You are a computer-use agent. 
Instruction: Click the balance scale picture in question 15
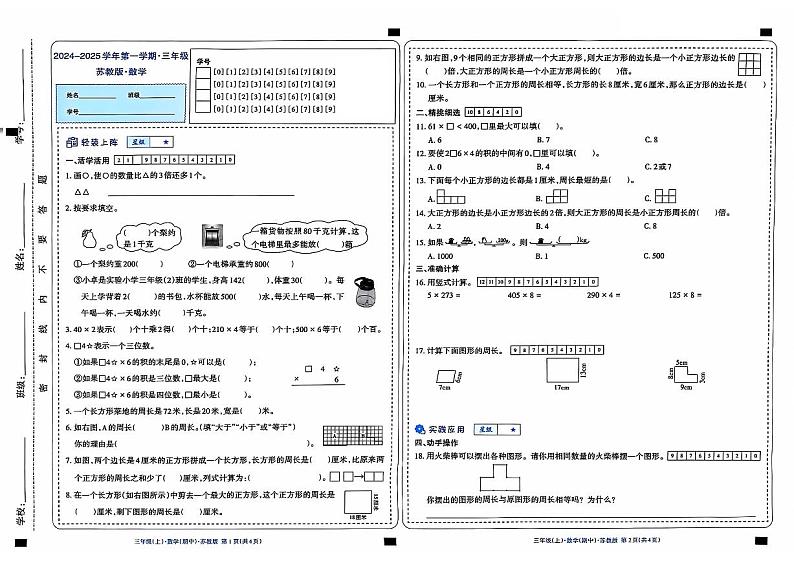518,241
